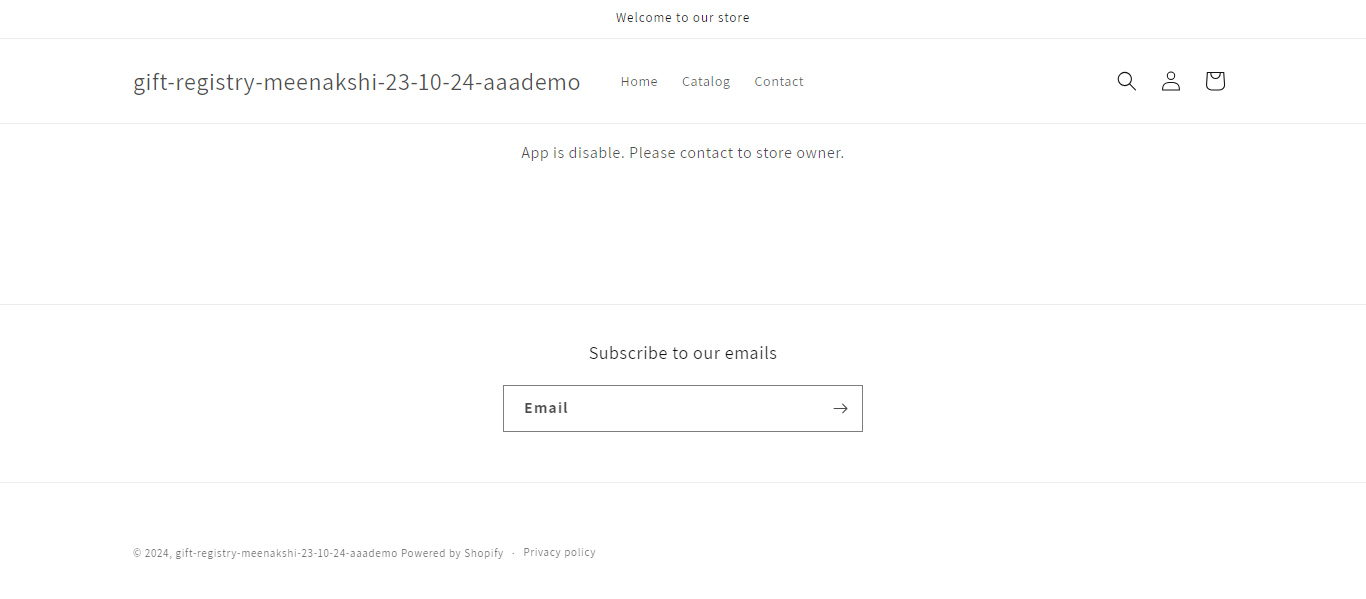Open the shopping cart bag icon
The width and height of the screenshot is (1366, 599).
point(1214,81)
